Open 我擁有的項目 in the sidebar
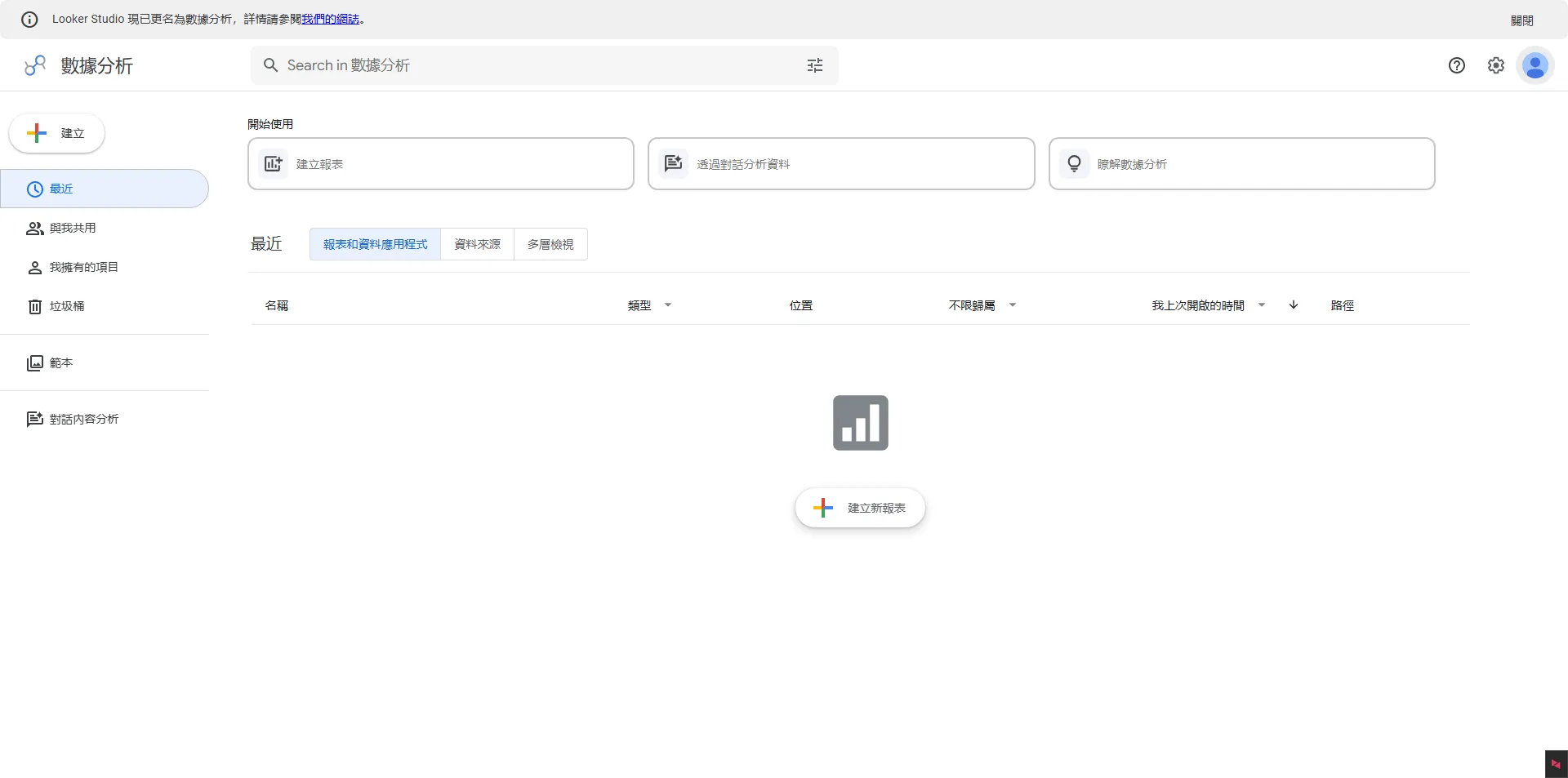The width and height of the screenshot is (1568, 778). click(x=105, y=268)
